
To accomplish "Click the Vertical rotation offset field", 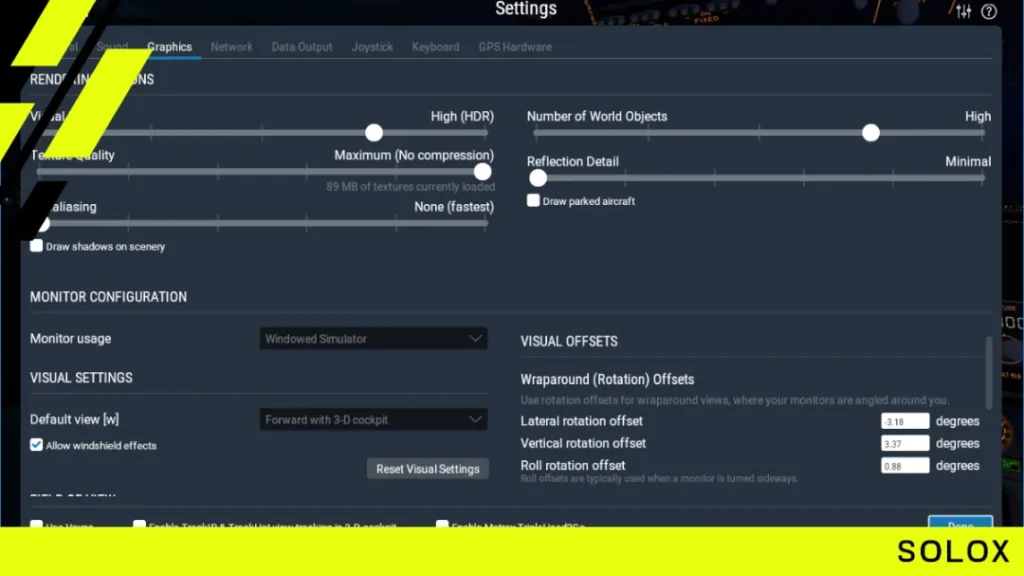I will click(x=904, y=443).
